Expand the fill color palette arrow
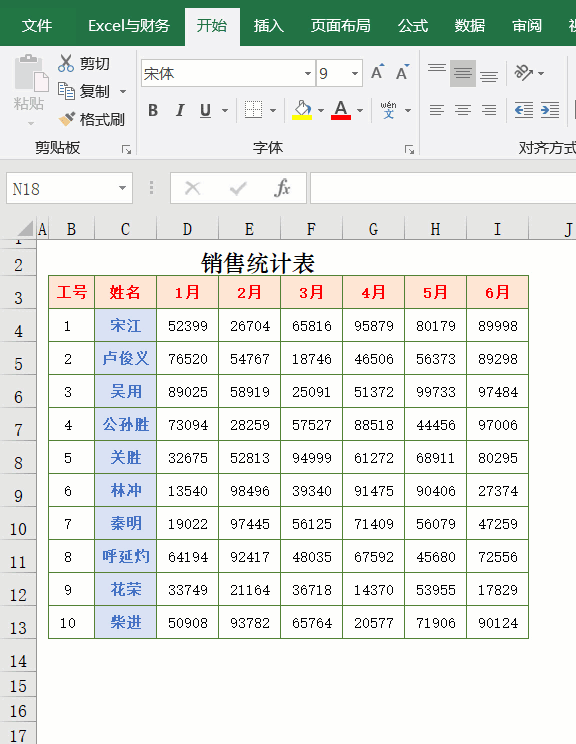 [x=321, y=110]
